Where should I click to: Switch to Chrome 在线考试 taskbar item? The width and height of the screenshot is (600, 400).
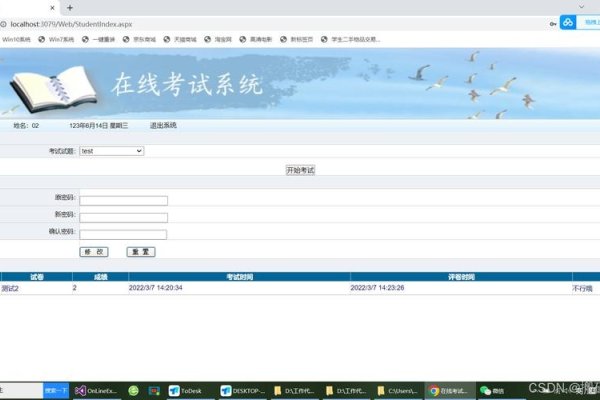(449, 391)
